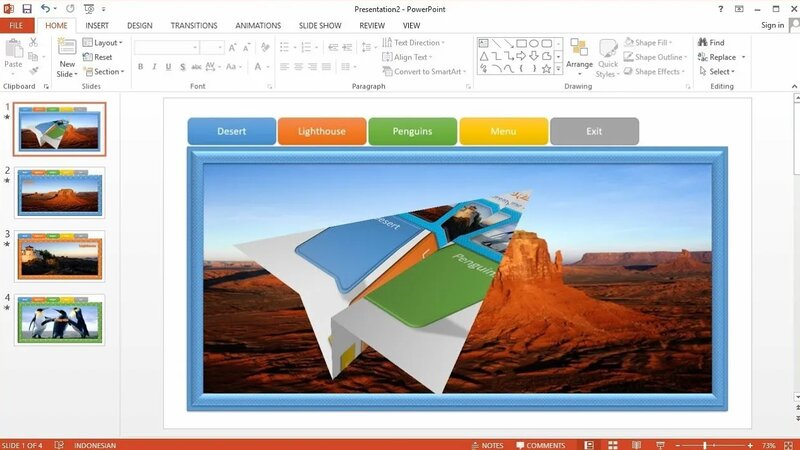
Task: Toggle text Shadow formatting
Action: click(182, 67)
